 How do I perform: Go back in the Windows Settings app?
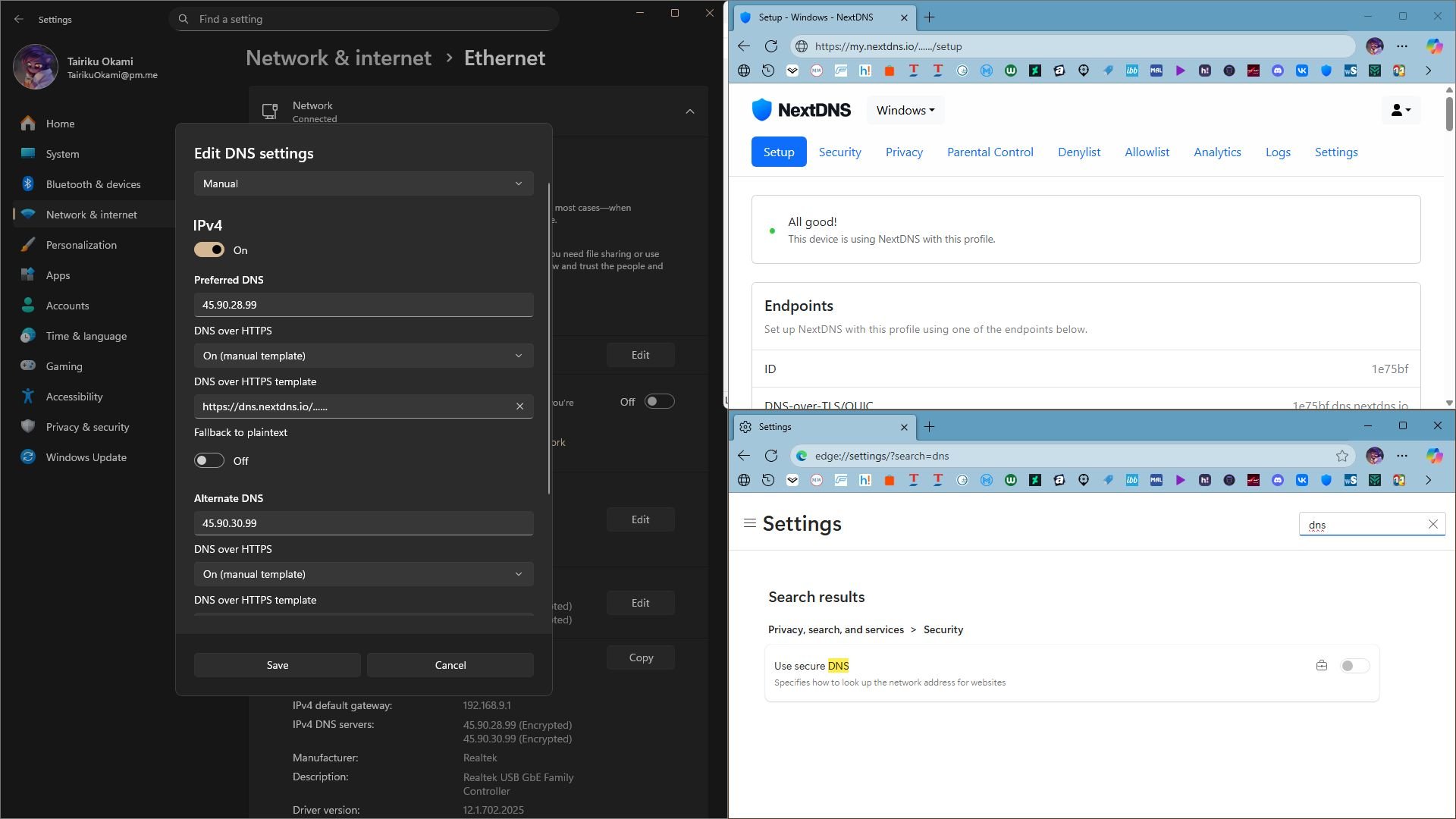[x=19, y=19]
